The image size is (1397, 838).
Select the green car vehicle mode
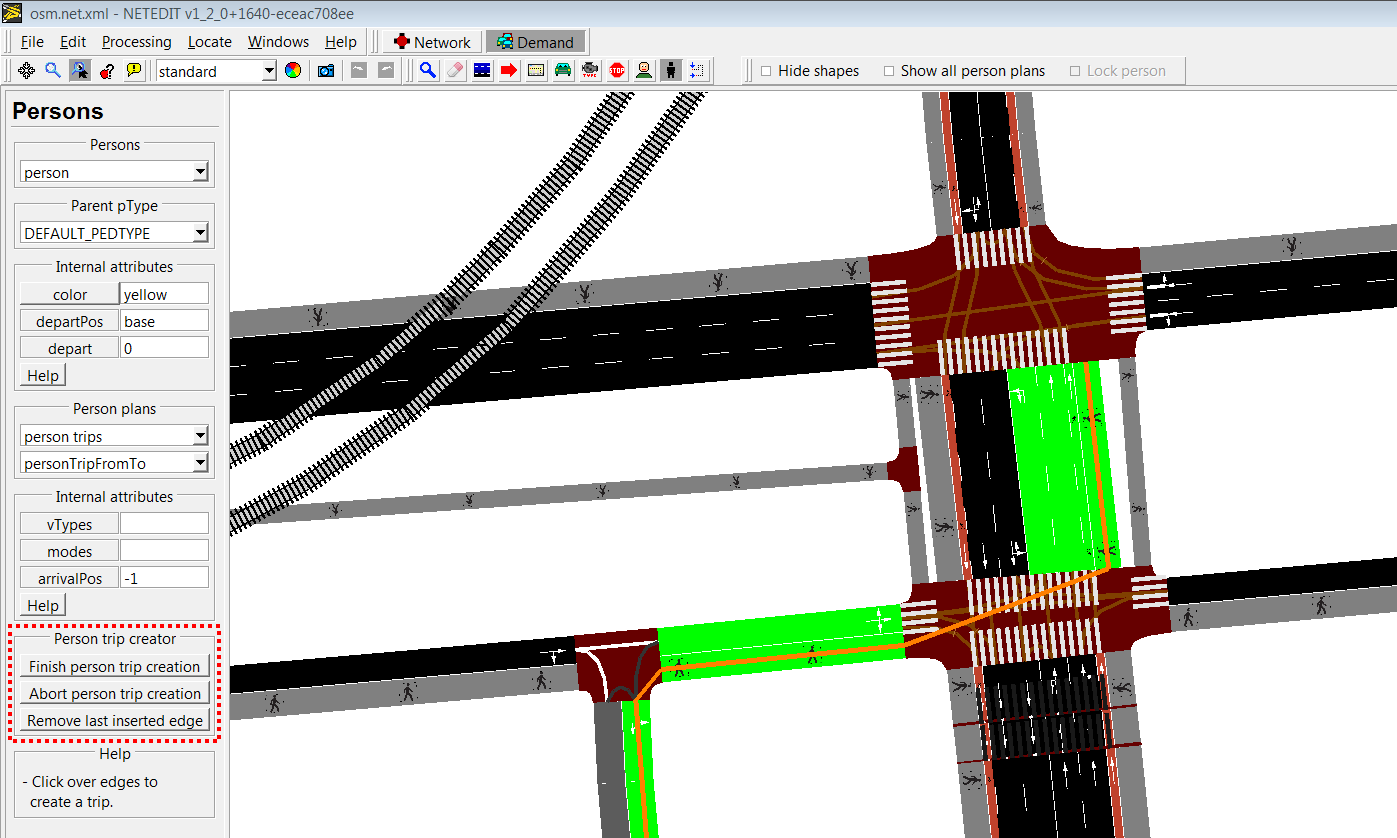pyautogui.click(x=563, y=71)
